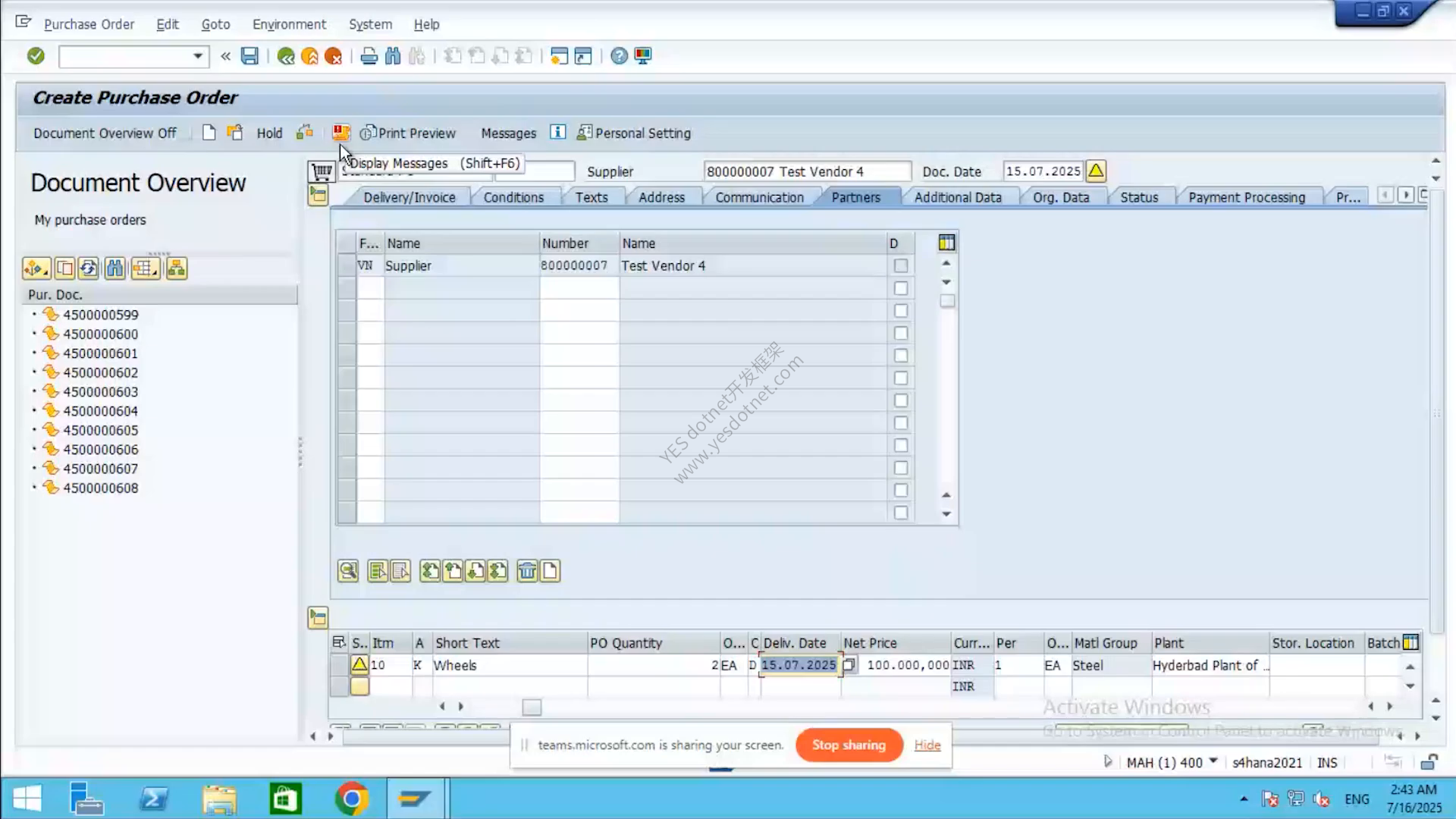This screenshot has width=1456, height=819.
Task: Open the Help question mark icon
Action: click(619, 56)
